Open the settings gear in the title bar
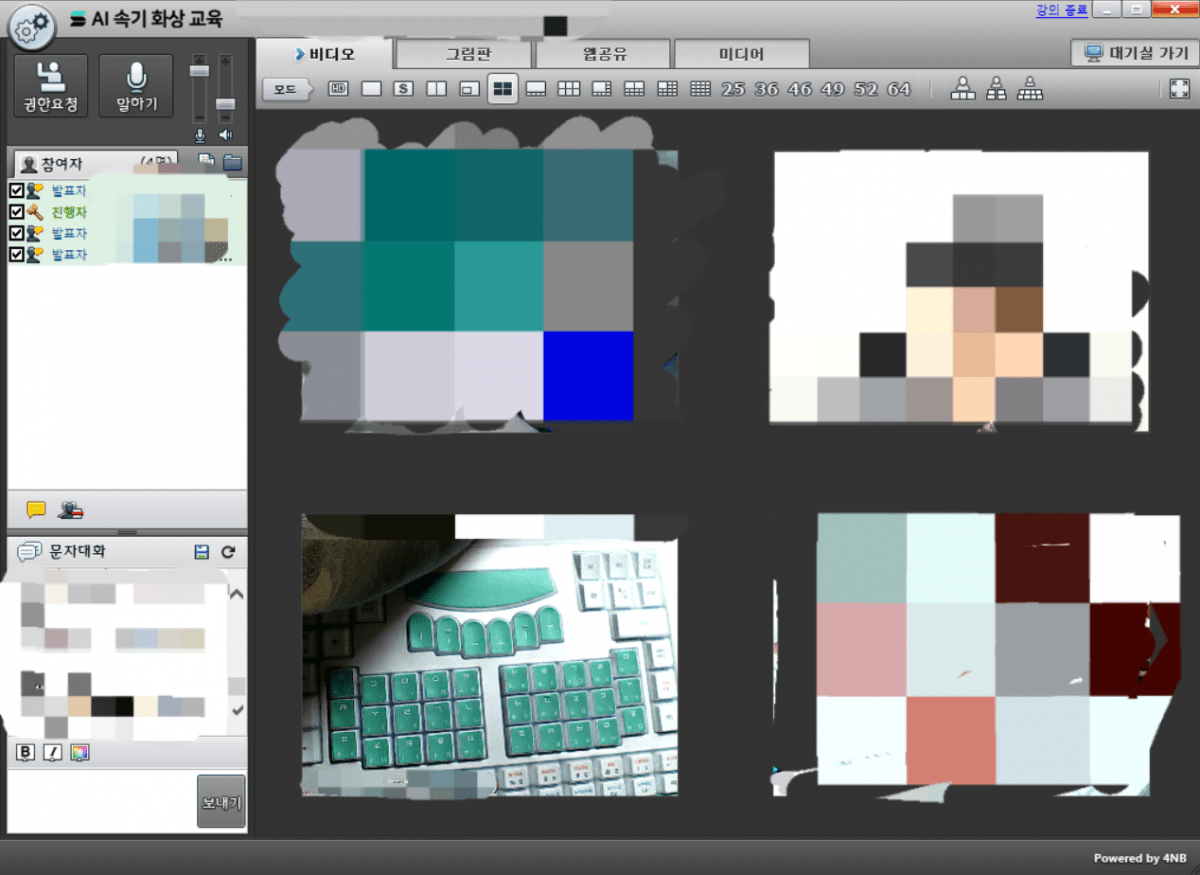The width and height of the screenshot is (1200, 875). point(31,24)
